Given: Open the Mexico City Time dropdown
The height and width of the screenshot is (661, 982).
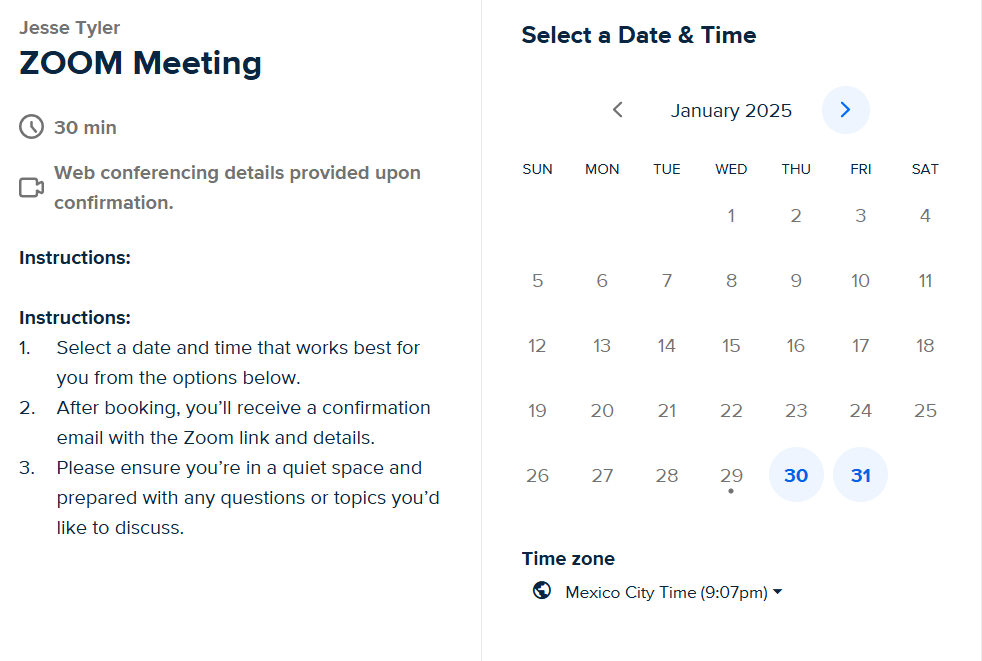Looking at the screenshot, I should (673, 592).
